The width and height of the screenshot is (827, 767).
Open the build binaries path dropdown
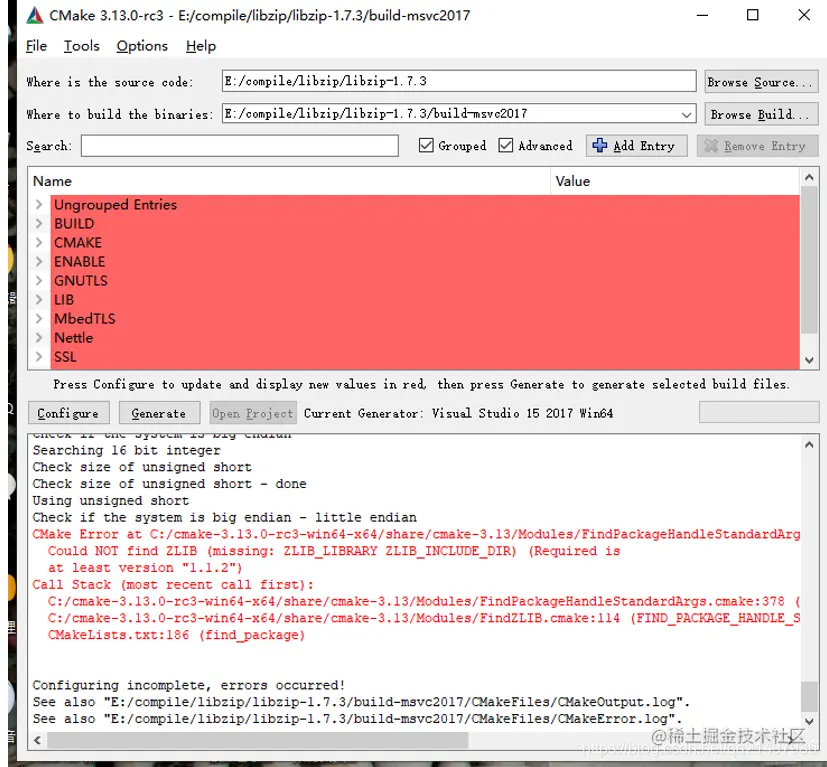click(x=686, y=114)
